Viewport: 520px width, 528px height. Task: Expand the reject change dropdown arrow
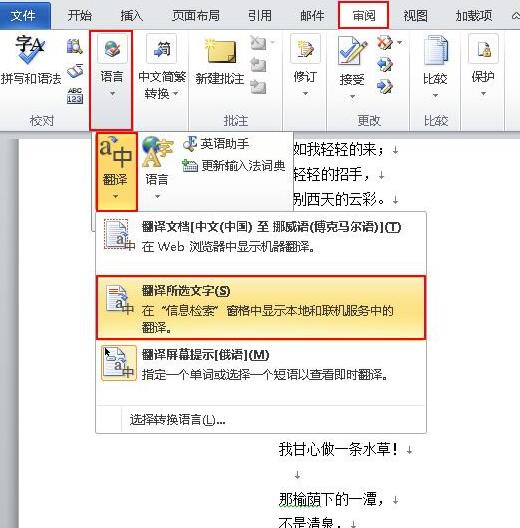[x=399, y=43]
